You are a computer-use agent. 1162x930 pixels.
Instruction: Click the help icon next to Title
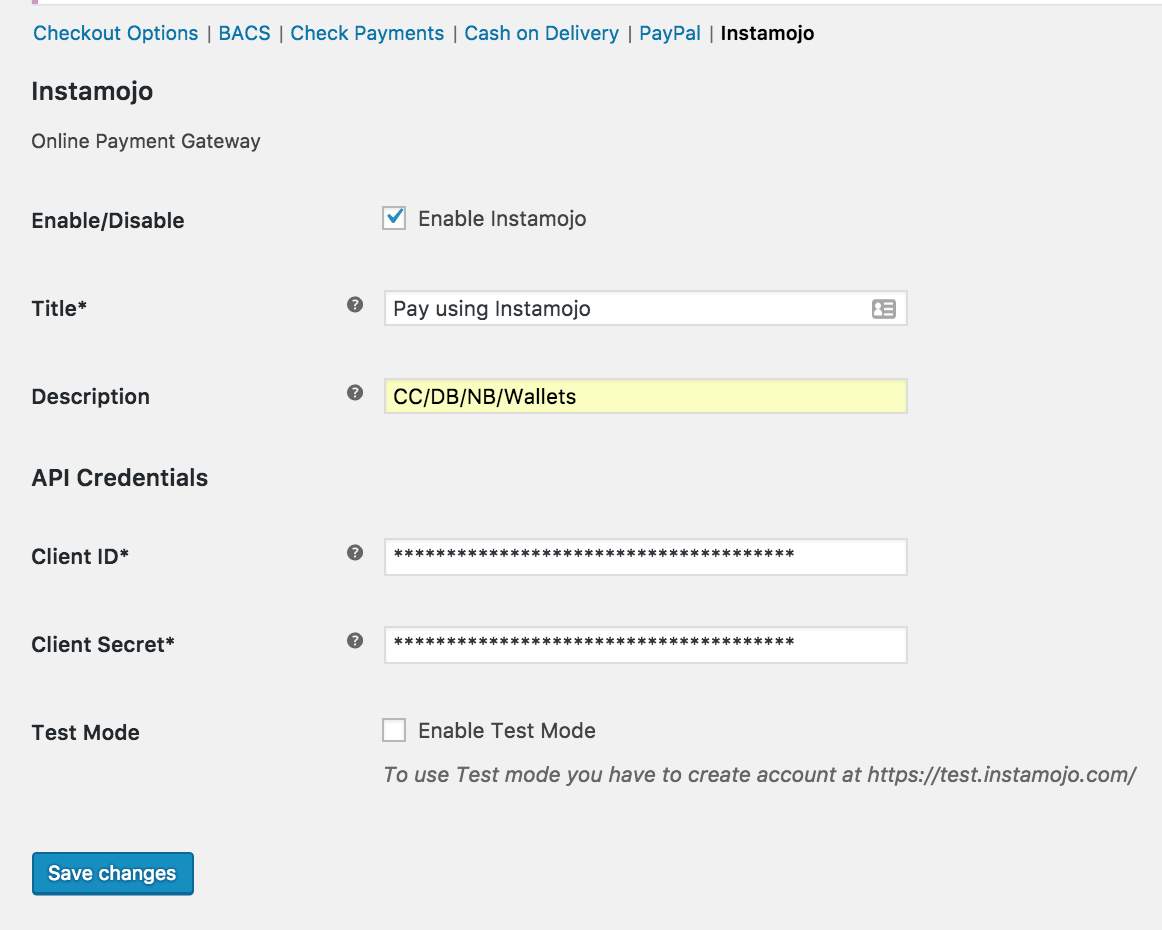pos(355,305)
